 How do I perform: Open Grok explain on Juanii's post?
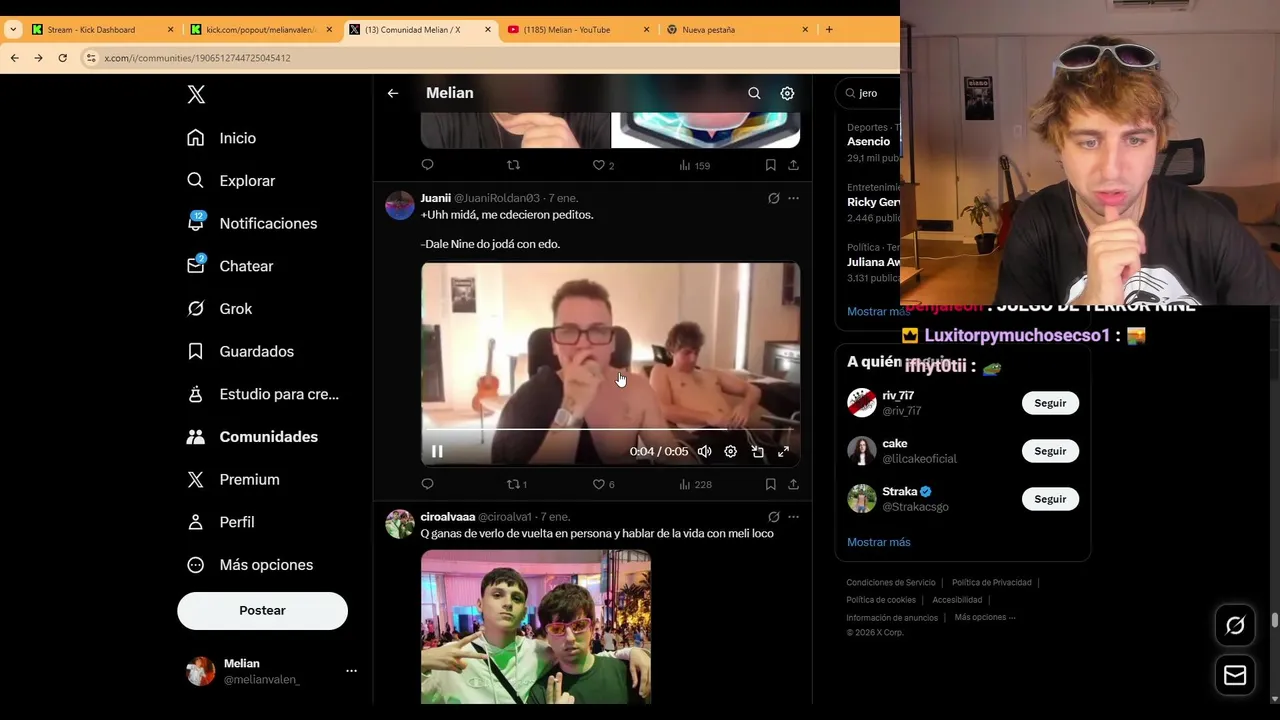[773, 198]
